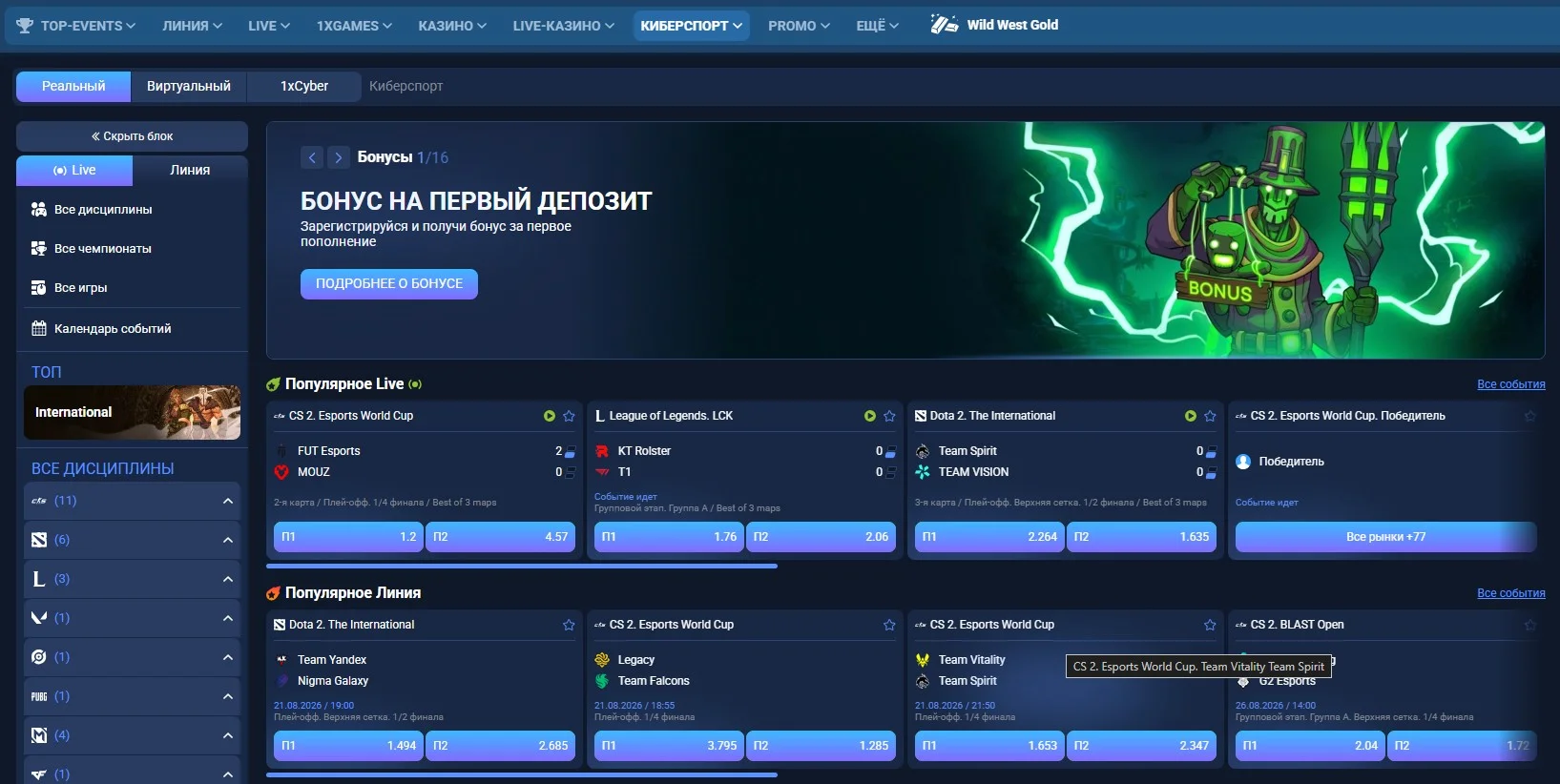Image resolution: width=1560 pixels, height=784 pixels.
Task: Click the Популярное Live horizontal scrollbar
Action: (522, 566)
